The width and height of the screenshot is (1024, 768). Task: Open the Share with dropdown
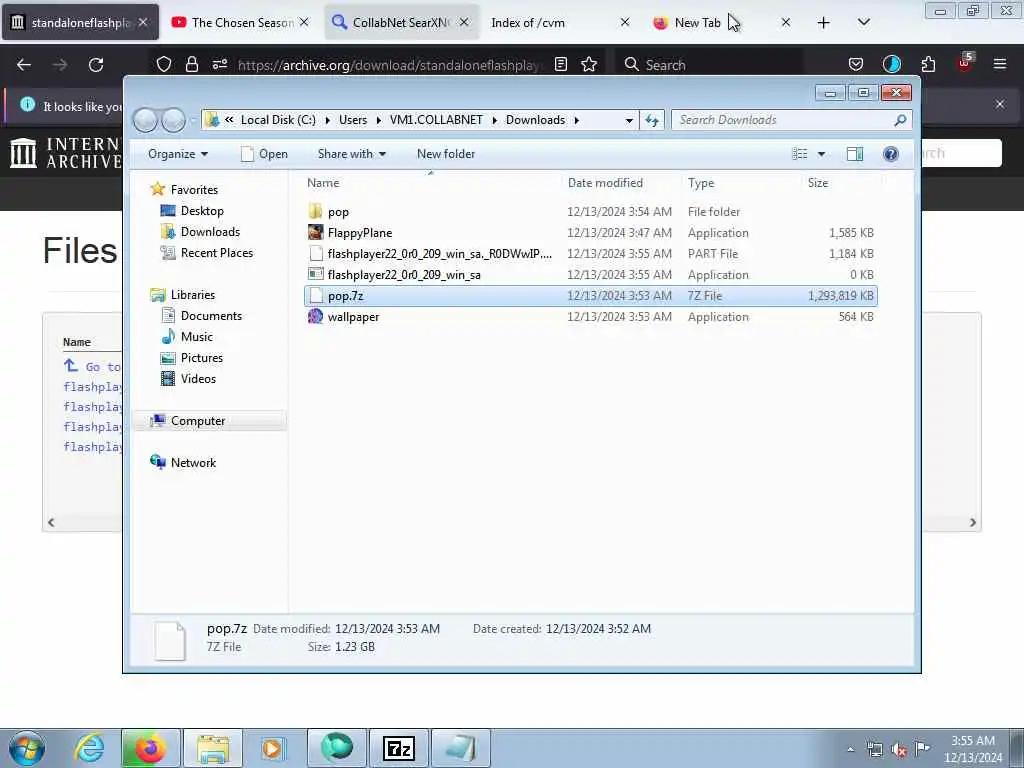coord(351,154)
